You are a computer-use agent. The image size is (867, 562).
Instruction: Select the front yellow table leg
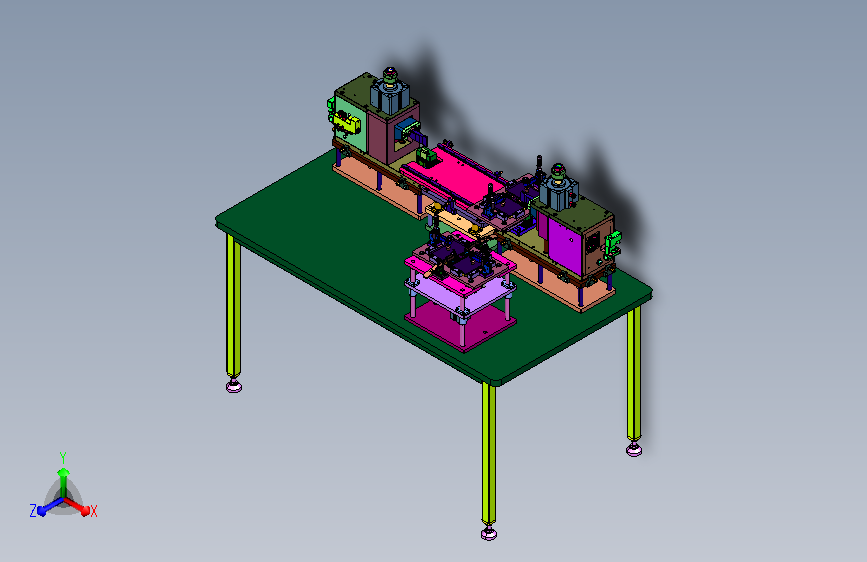click(x=488, y=454)
